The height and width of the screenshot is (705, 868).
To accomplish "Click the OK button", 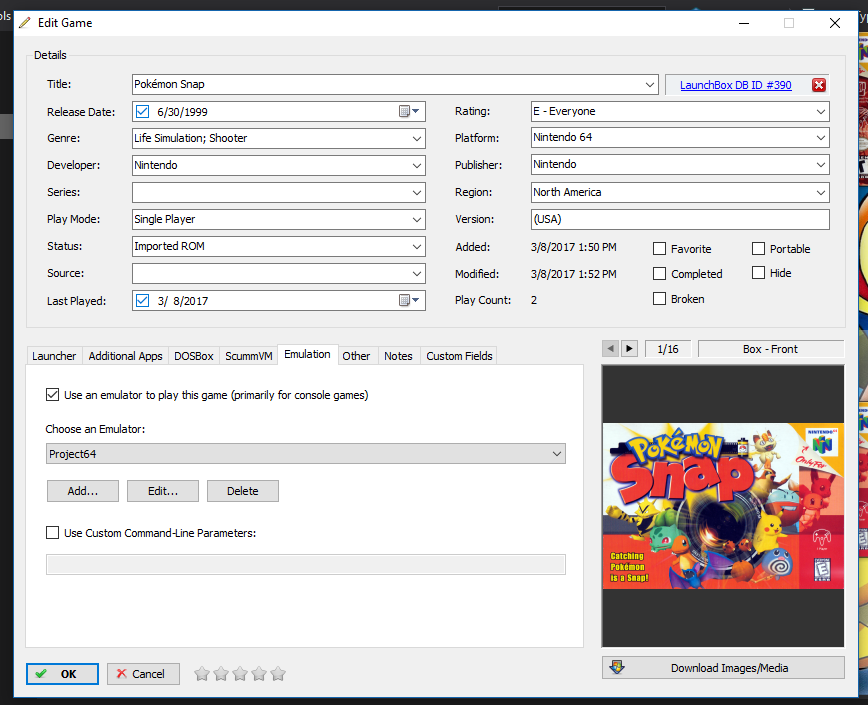I will tap(62, 673).
